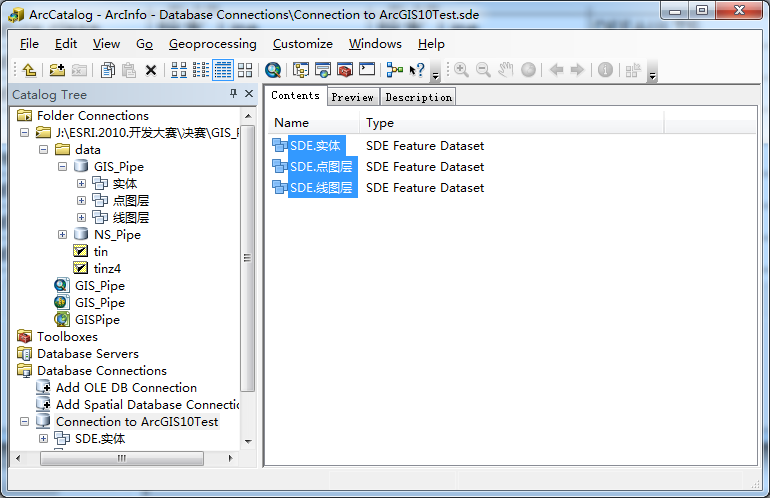770x498 pixels.
Task: Open Standard toolbar options dropdown arrow
Action: pyautogui.click(x=435, y=70)
